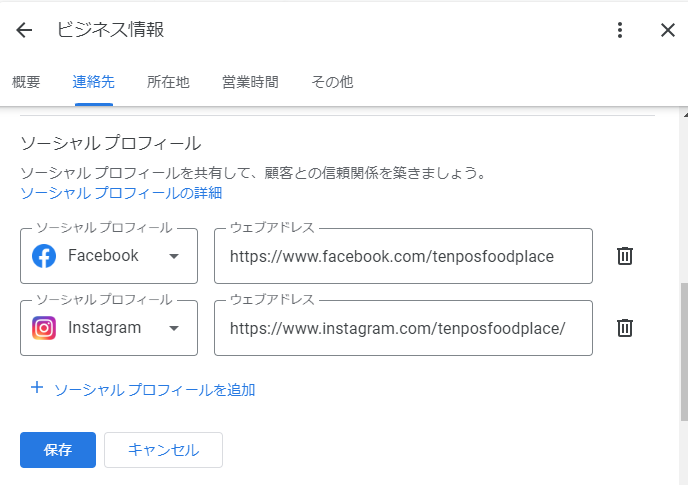
Task: Click the vertical scrollbar thumb
Action: [x=684, y=352]
